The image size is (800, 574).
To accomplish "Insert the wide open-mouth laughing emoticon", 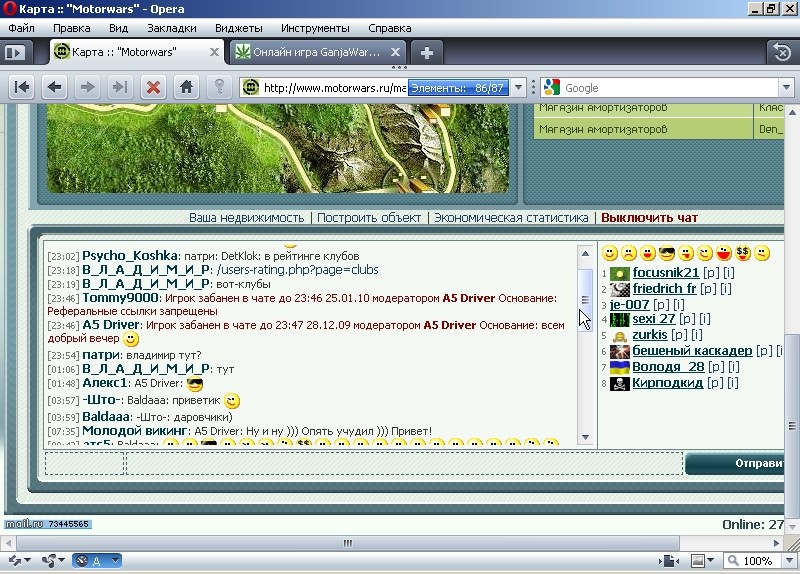I will click(x=724, y=253).
